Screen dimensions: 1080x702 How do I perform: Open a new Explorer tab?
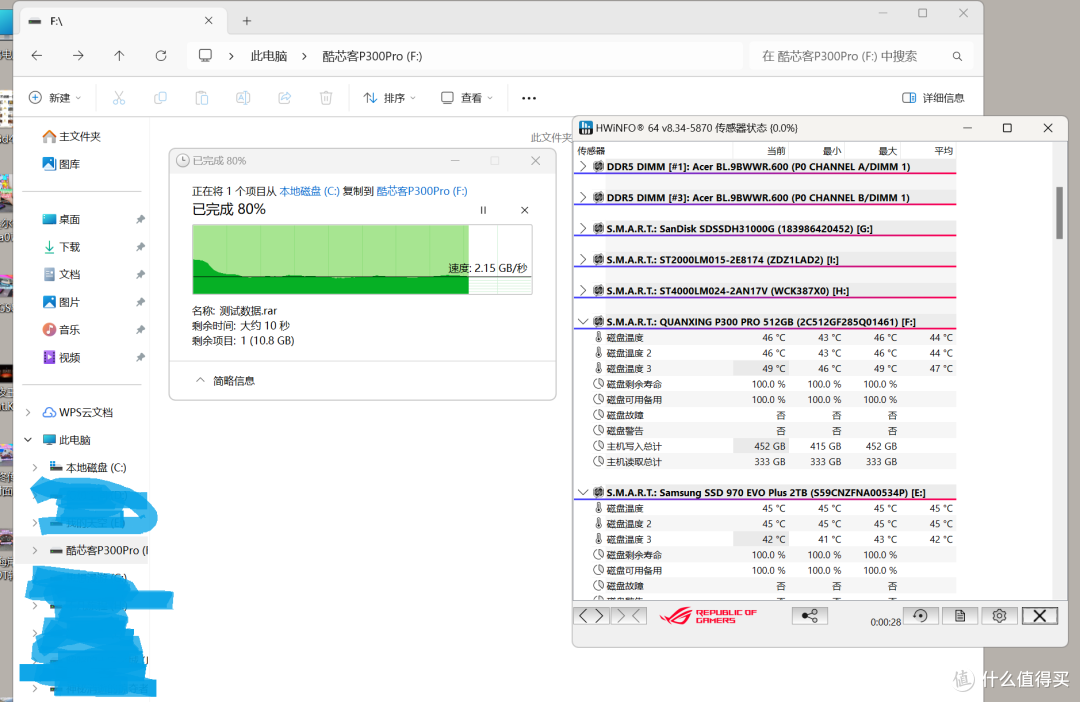tap(247, 21)
